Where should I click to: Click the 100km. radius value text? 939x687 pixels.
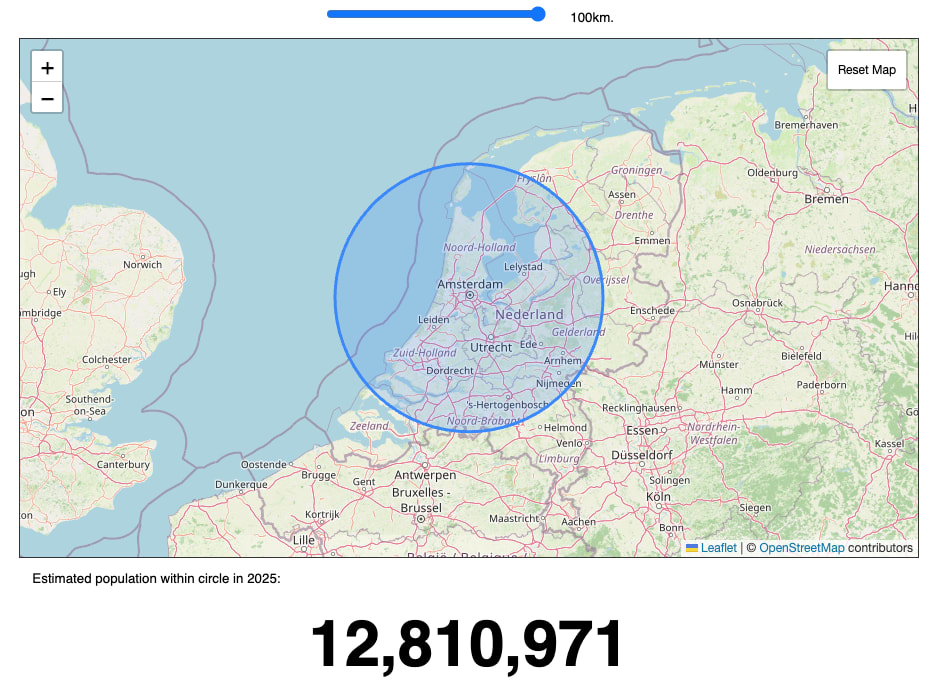[592, 18]
